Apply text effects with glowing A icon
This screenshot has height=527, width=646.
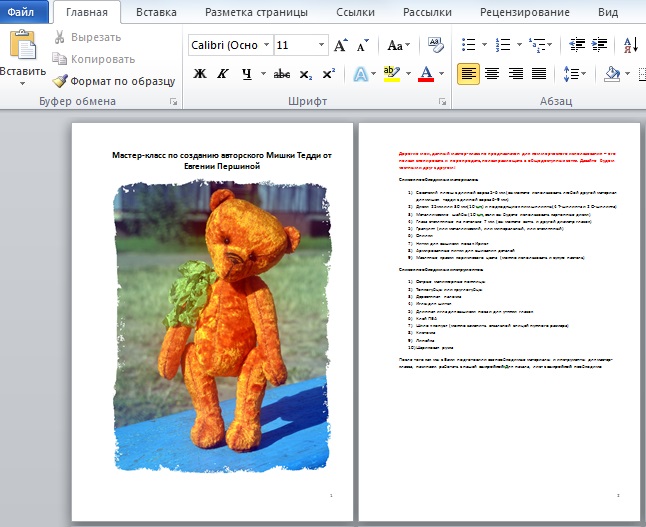tap(360, 74)
